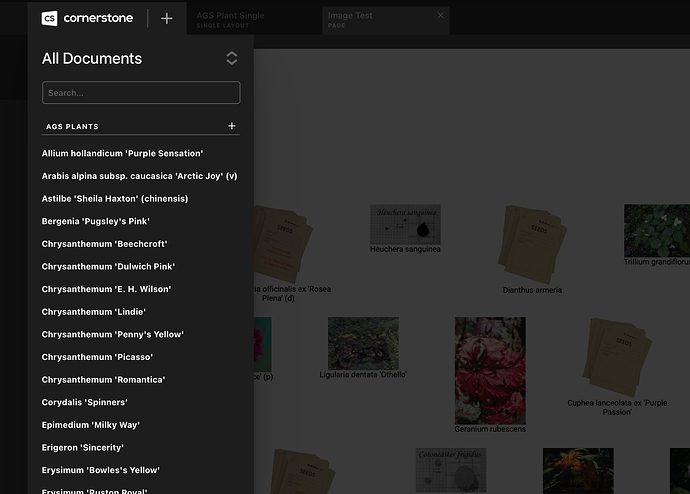Close the Image Test tab
Screen dimensions: 690x494
[440, 15]
